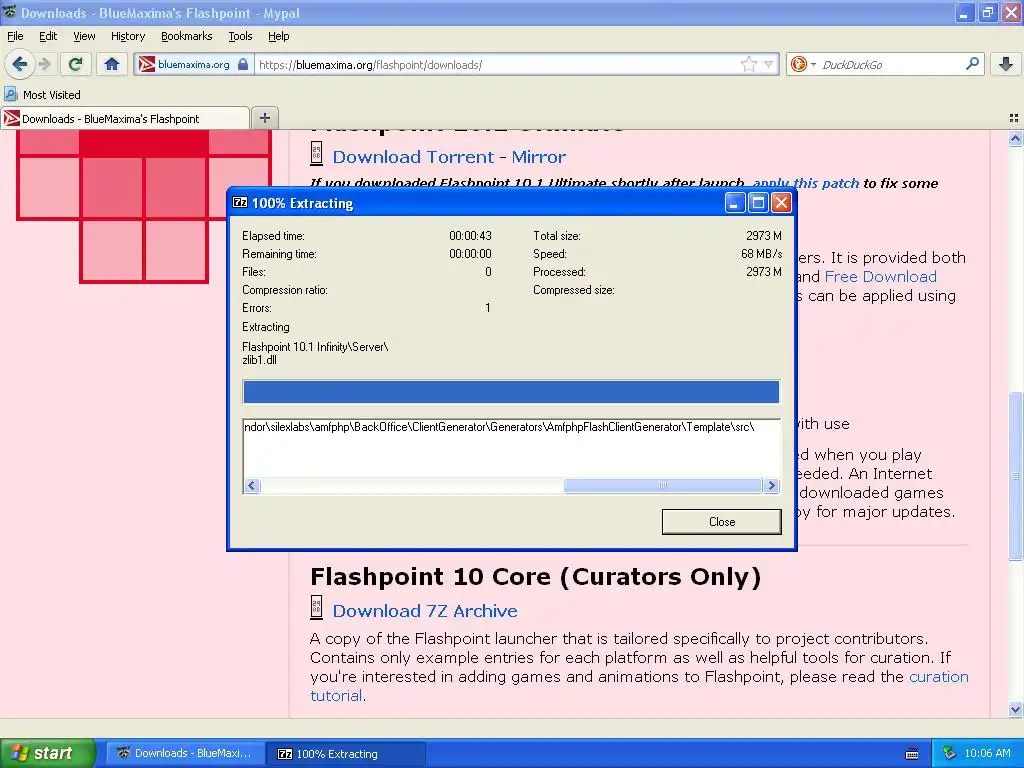
Task: Click the Flashpoint logo image
Action: (144, 206)
